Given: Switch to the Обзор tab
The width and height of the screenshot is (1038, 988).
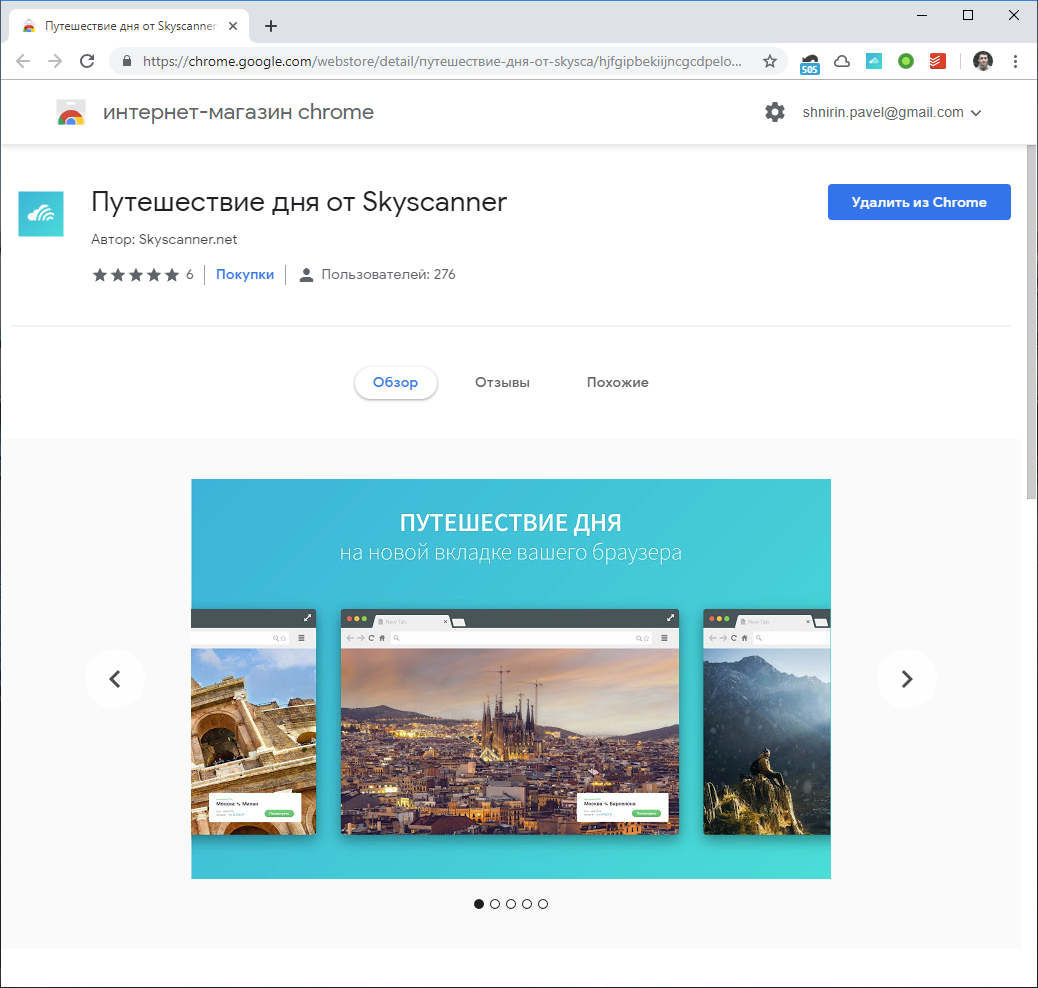Looking at the screenshot, I should 395,382.
